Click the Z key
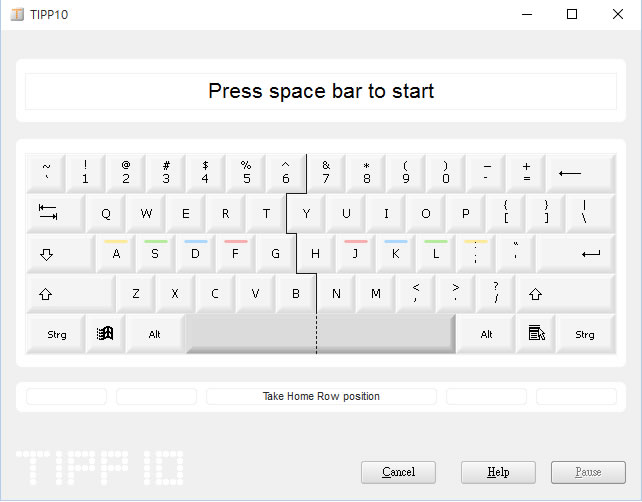 coord(136,294)
